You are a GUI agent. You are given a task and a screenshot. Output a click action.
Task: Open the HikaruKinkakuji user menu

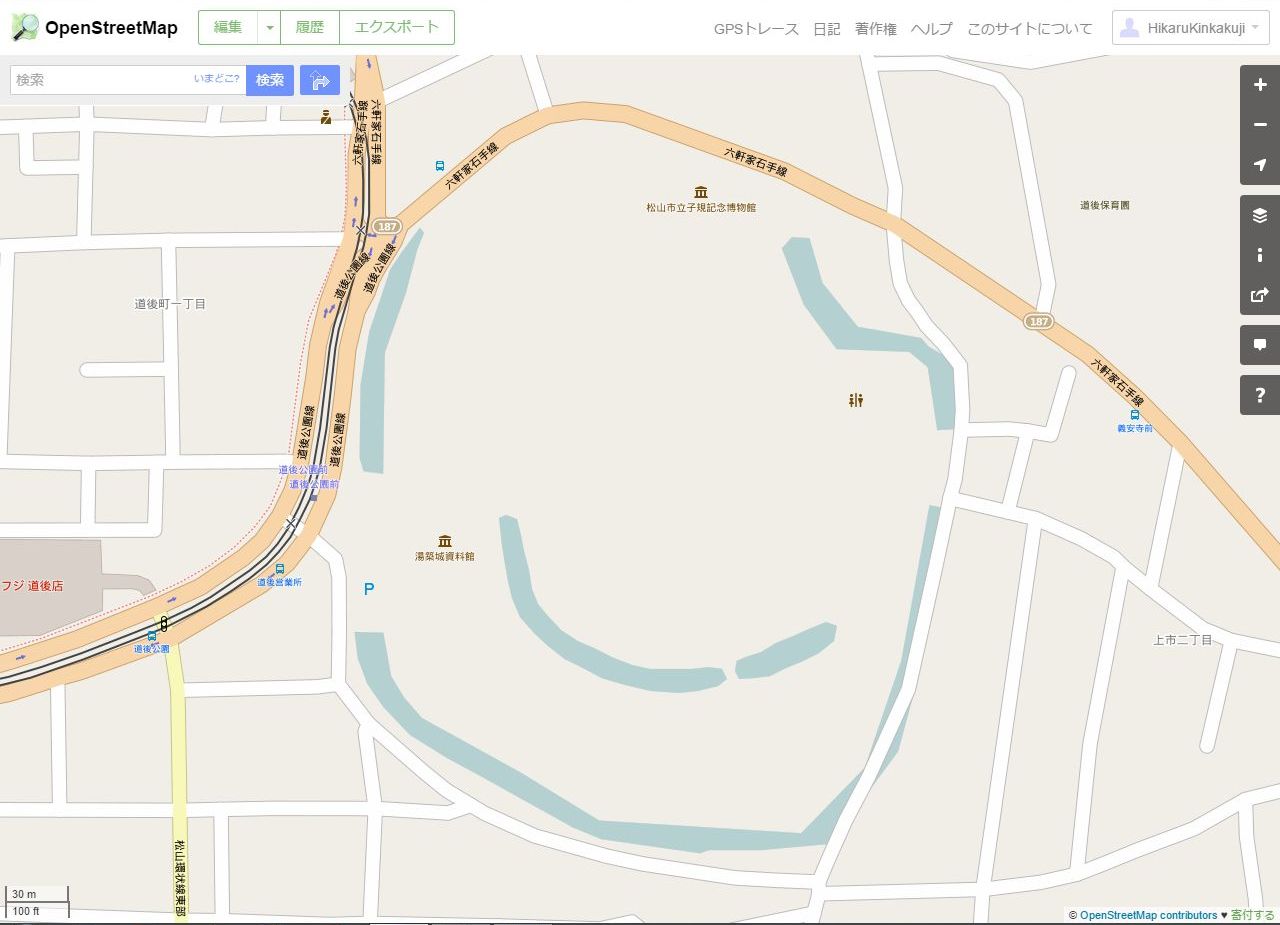point(1191,28)
